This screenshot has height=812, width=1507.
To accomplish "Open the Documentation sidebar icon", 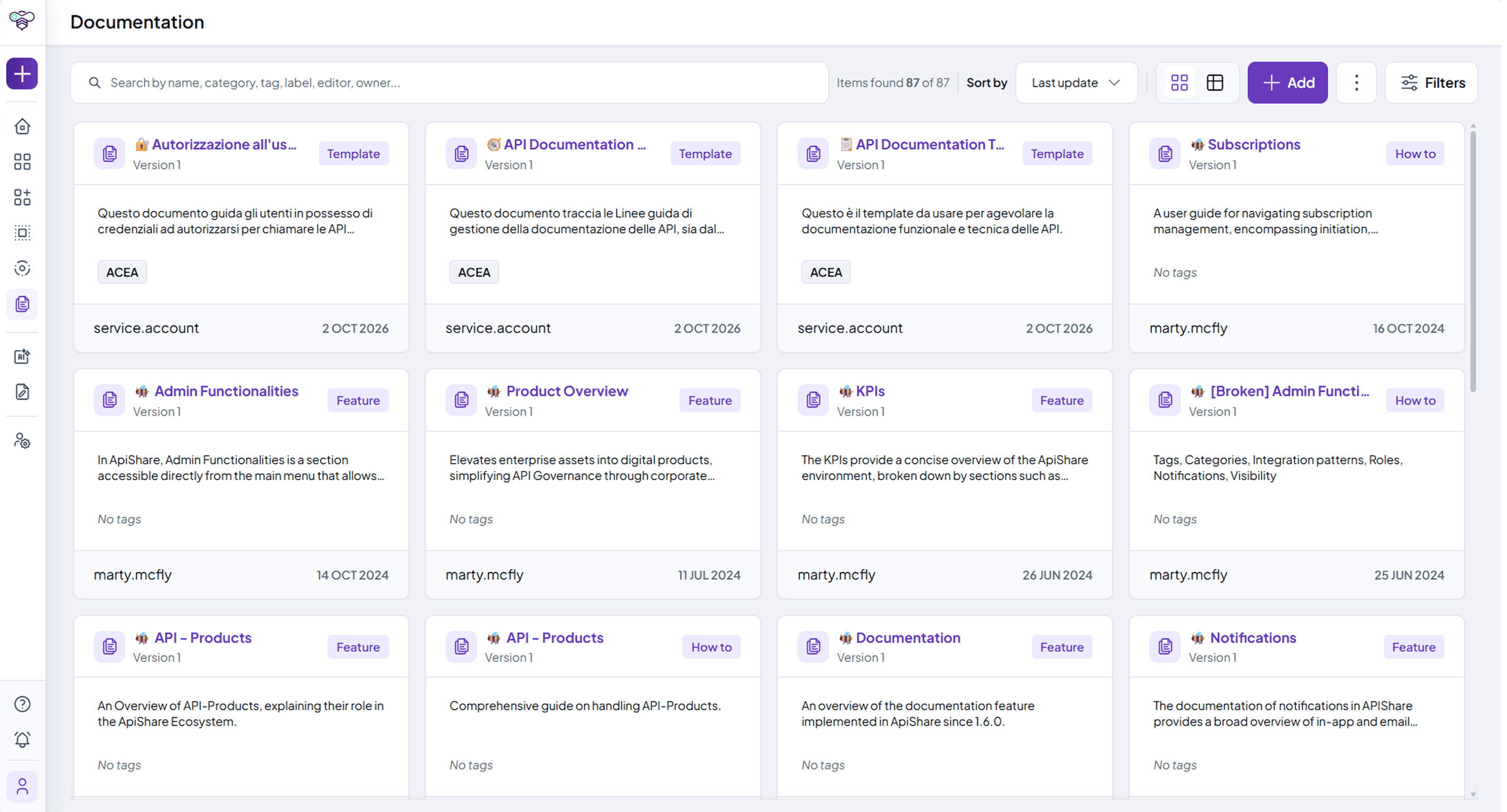I will tap(22, 304).
